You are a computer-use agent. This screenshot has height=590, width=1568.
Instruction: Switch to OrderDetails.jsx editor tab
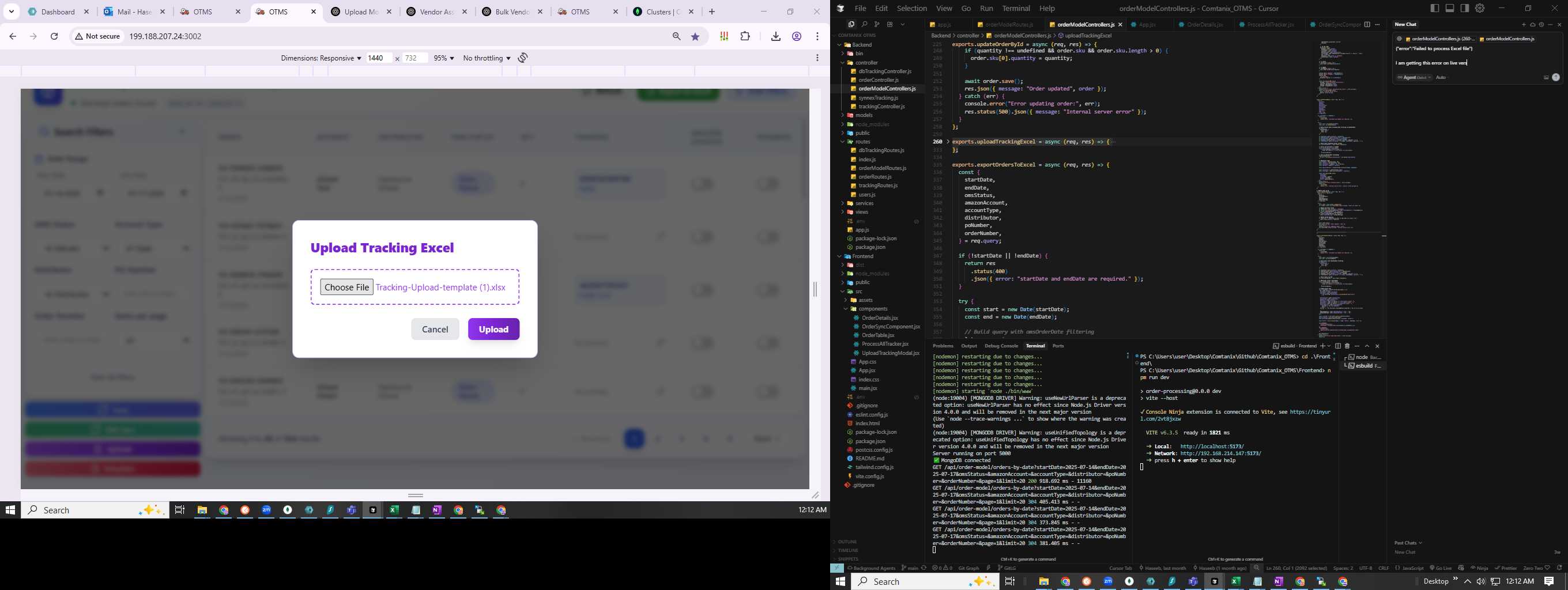(x=1205, y=24)
